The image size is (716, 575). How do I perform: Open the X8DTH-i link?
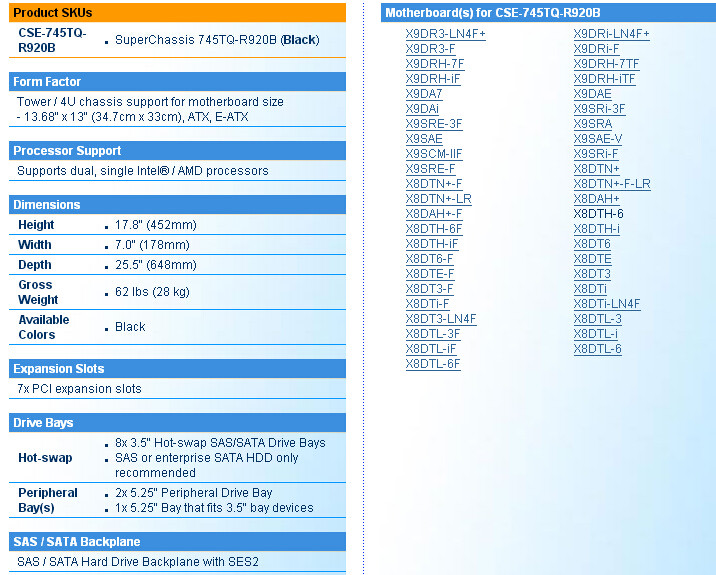pos(596,230)
